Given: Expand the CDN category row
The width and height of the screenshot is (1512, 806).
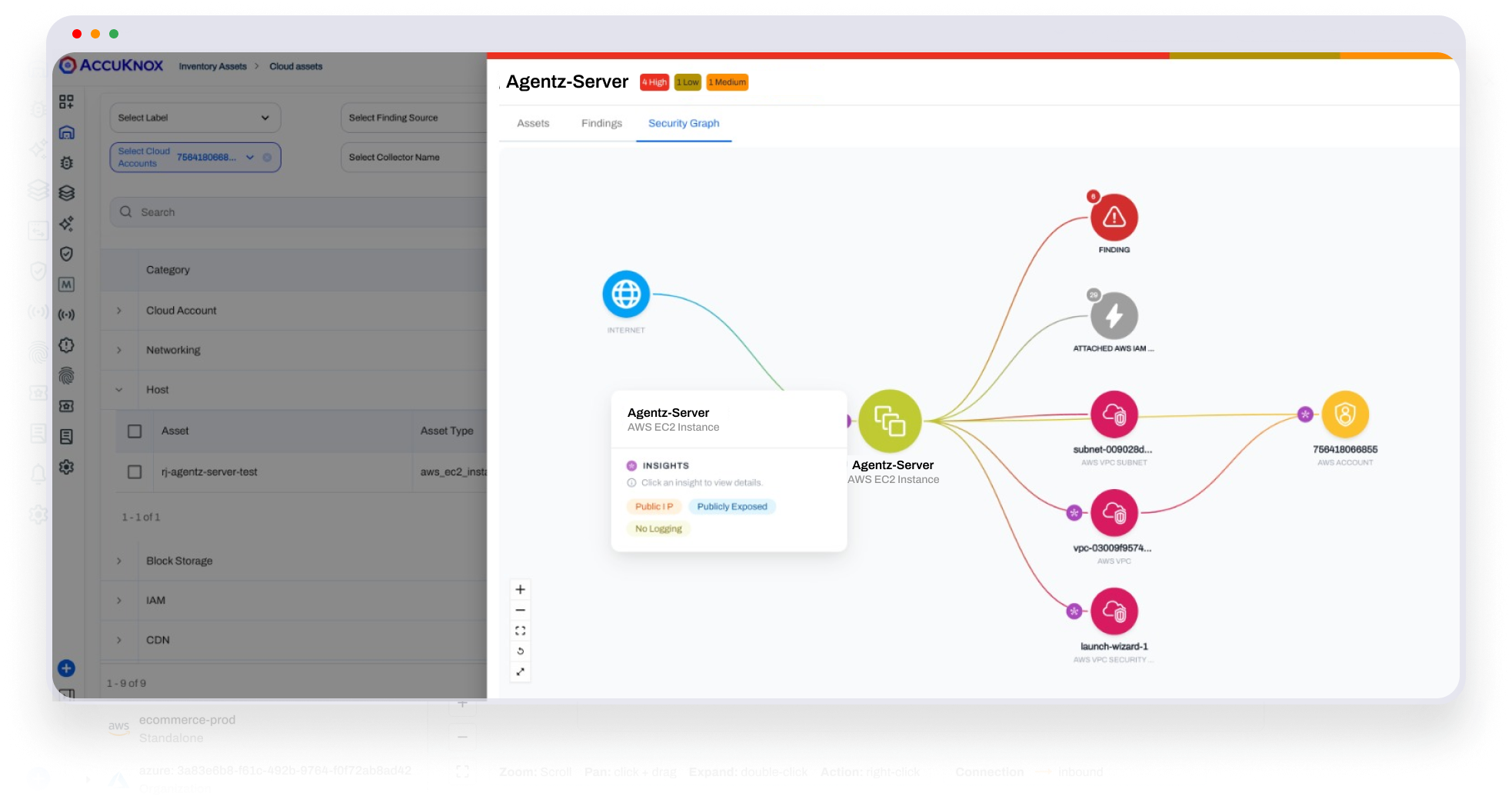Looking at the screenshot, I should [119, 640].
